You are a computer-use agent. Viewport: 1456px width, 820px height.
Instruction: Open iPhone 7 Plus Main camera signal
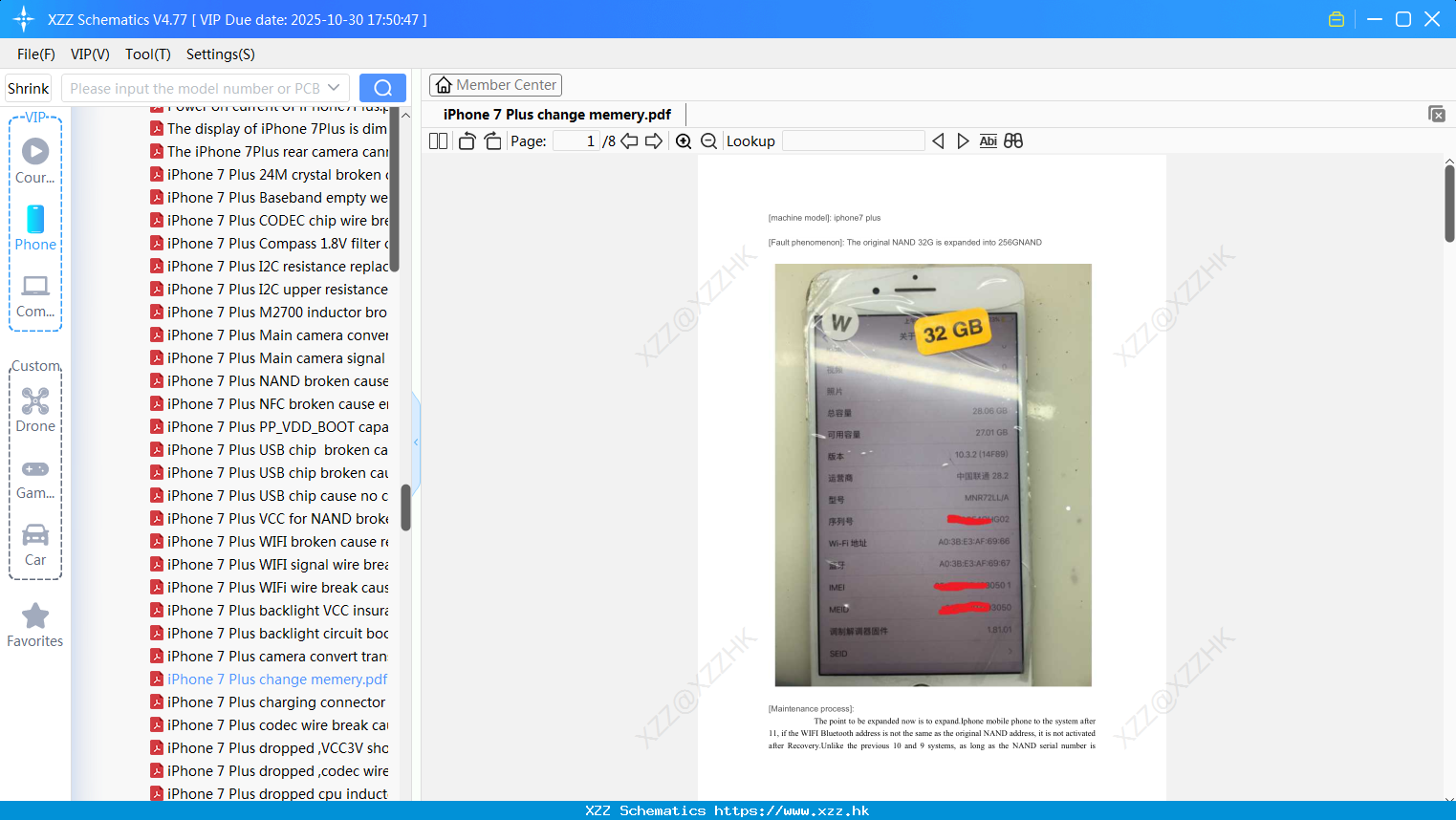[269, 358]
